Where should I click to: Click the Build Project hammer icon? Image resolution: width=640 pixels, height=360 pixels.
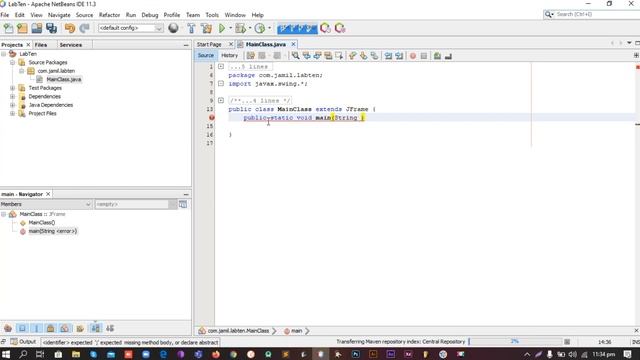click(x=191, y=28)
